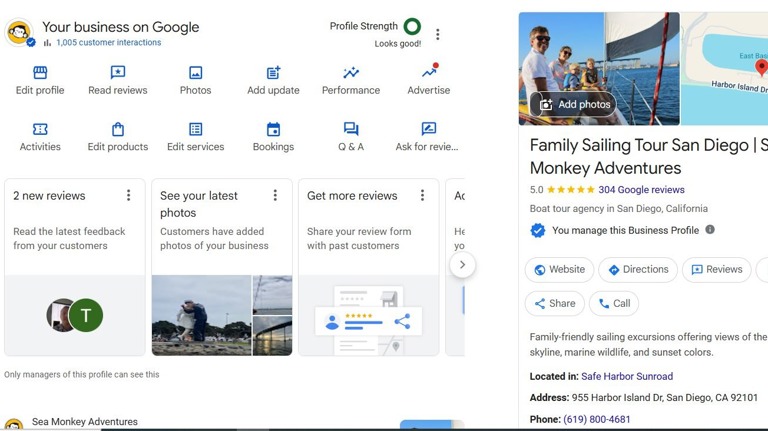
Task: Click the Share button
Action: click(554, 303)
